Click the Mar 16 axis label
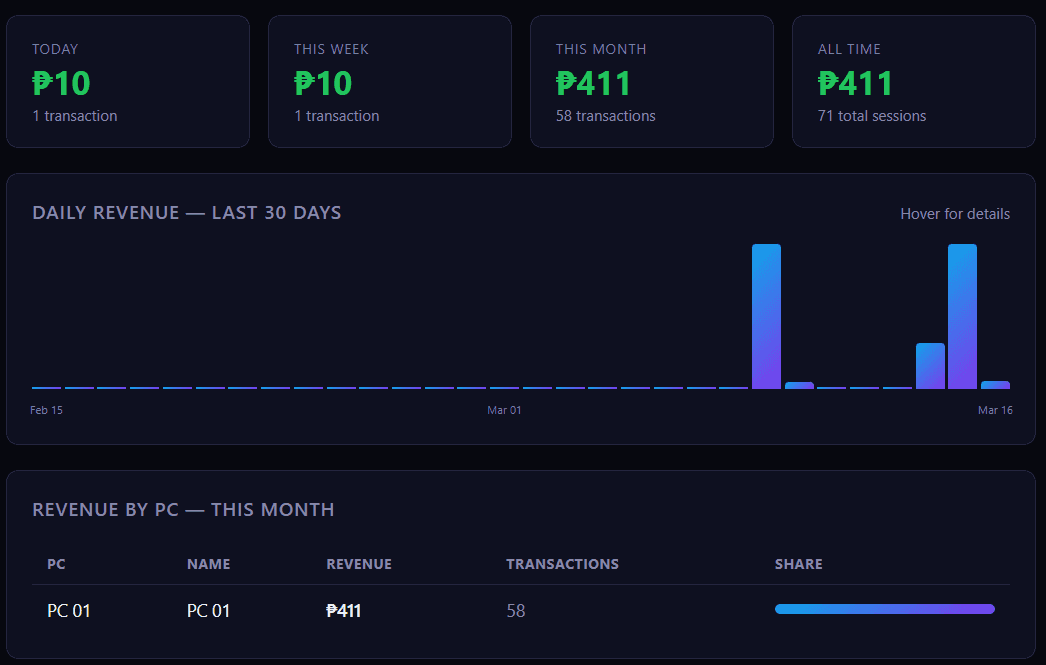This screenshot has width=1046, height=665. pyautogui.click(x=995, y=409)
